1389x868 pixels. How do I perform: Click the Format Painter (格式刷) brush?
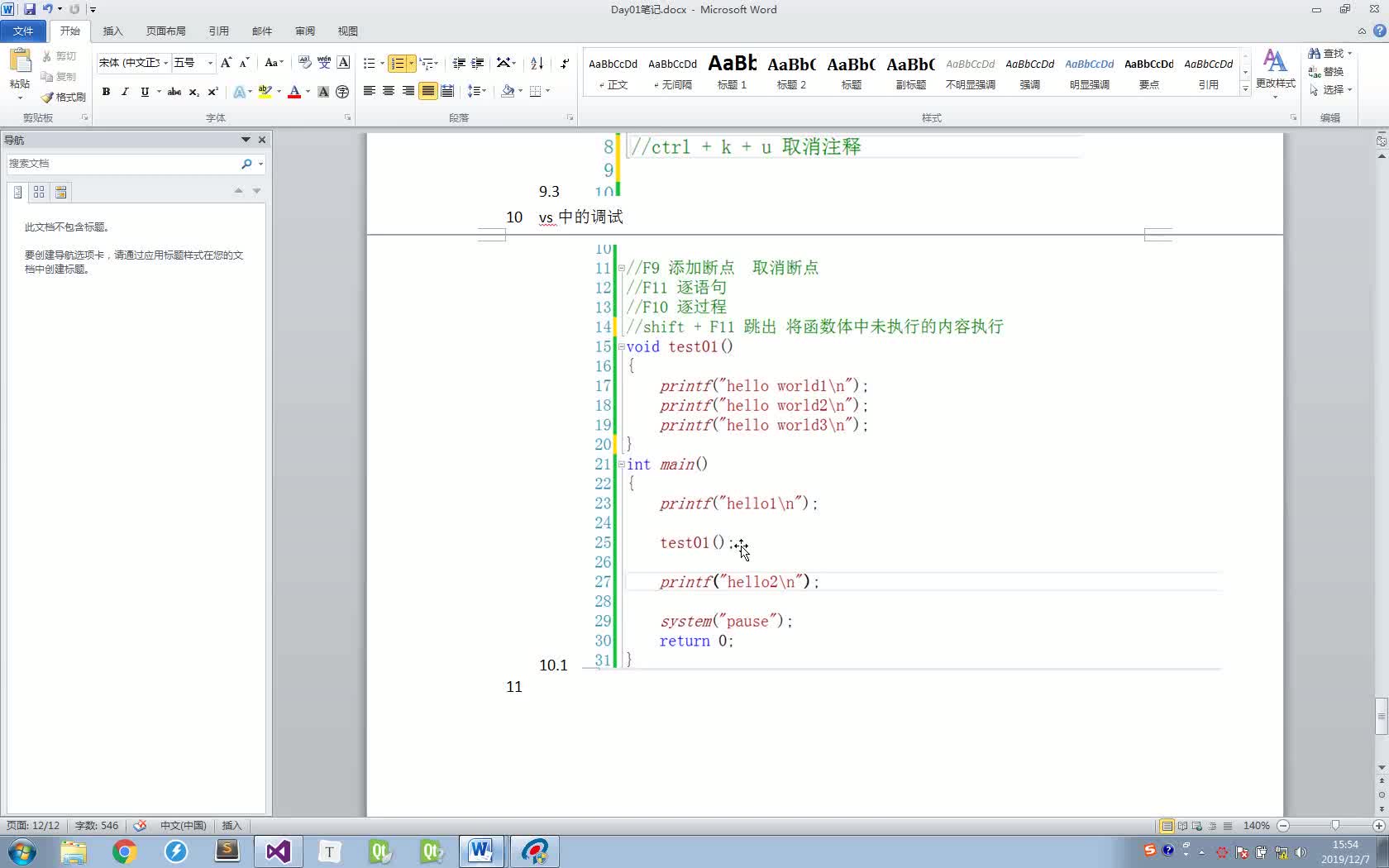(x=47, y=98)
